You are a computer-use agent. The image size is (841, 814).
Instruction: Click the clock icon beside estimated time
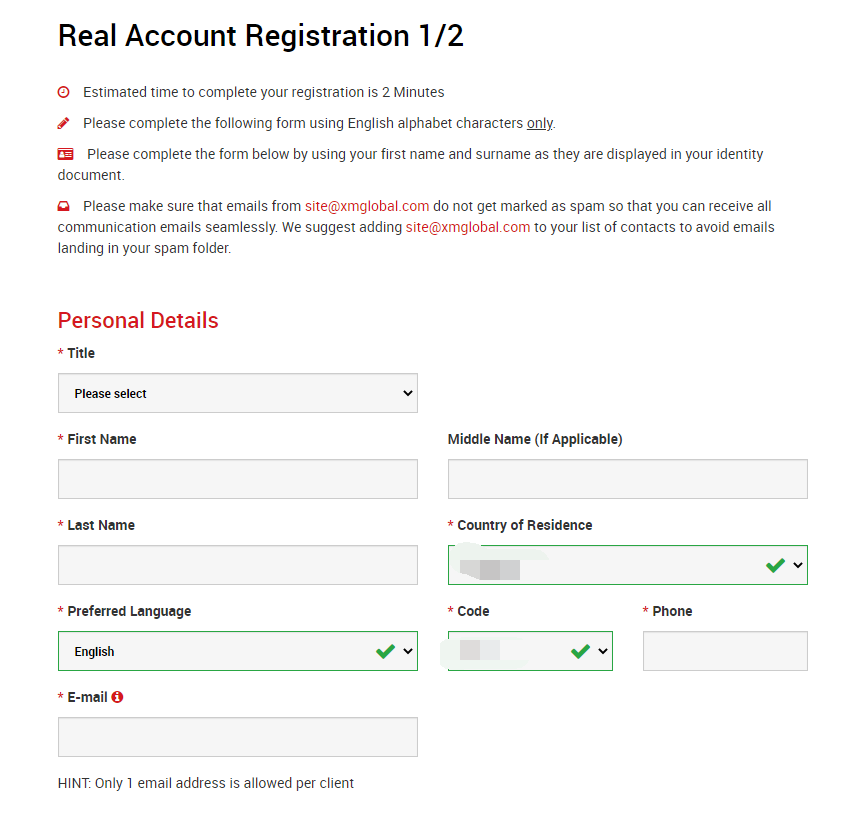[x=64, y=92]
